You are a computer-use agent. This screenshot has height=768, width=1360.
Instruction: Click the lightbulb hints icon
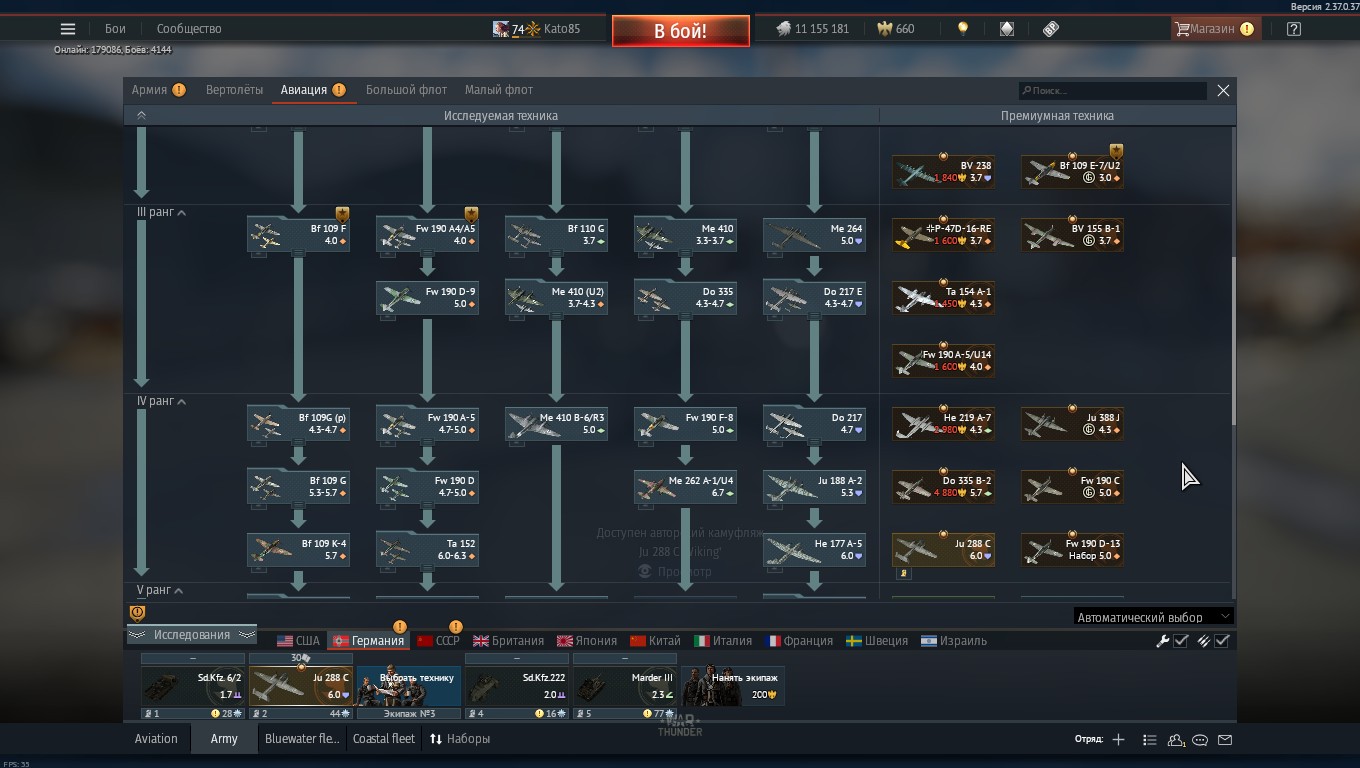click(x=963, y=29)
